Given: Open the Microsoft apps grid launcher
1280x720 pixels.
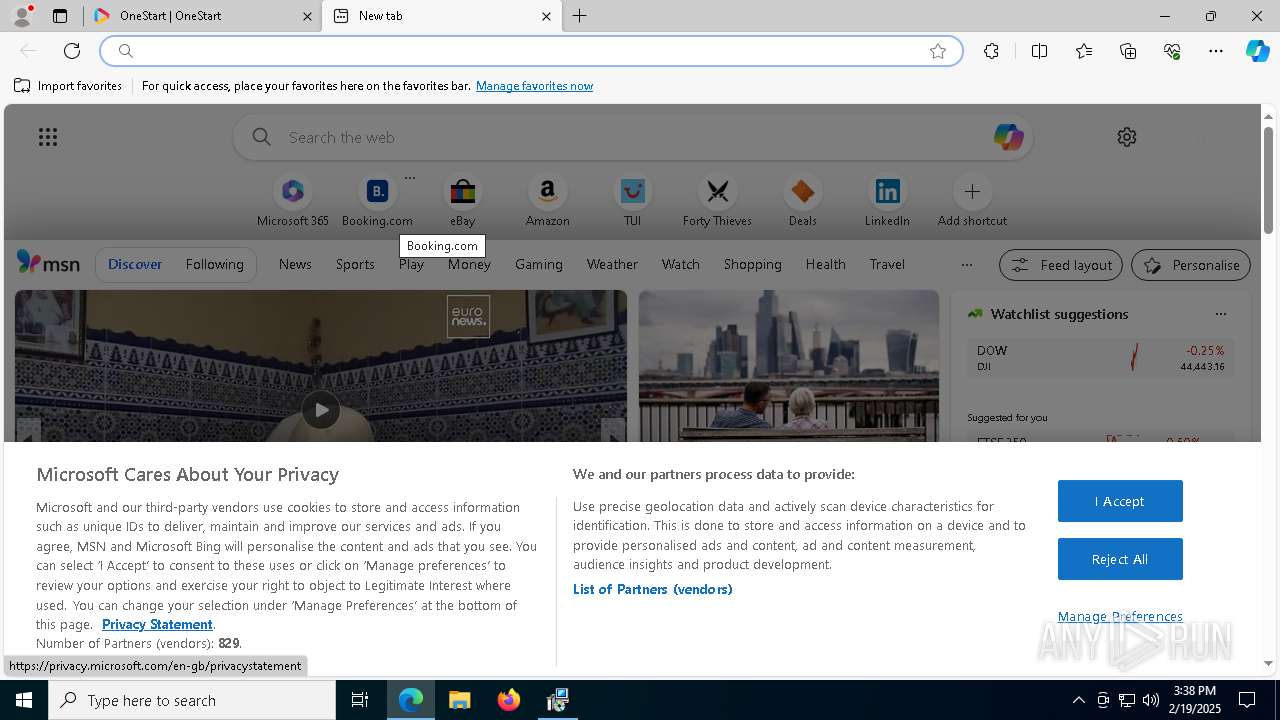Looking at the screenshot, I should [x=48, y=137].
